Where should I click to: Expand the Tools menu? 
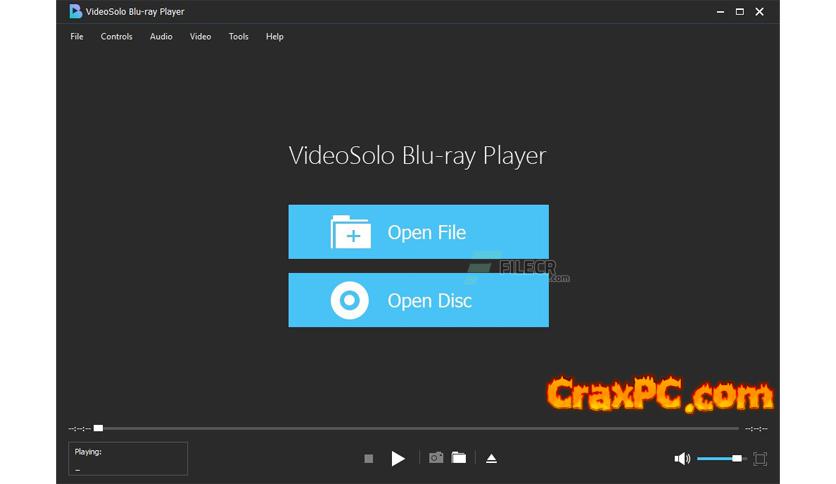[238, 37]
